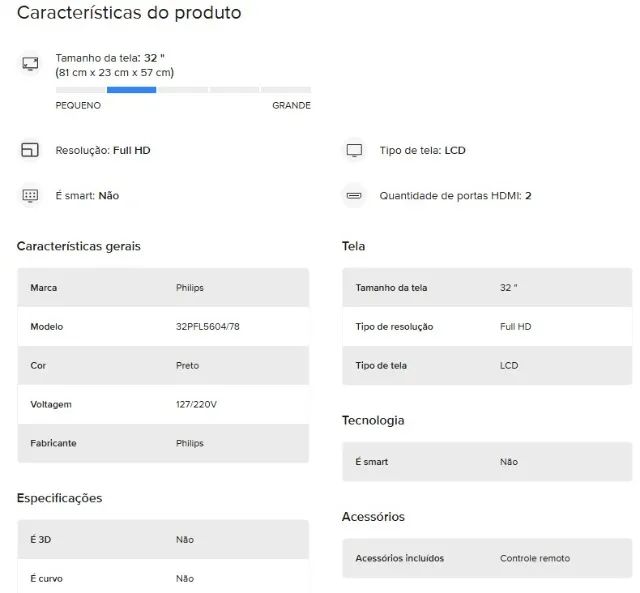This screenshot has height=593, width=640.
Task: Select the Modelo 32PFL5604/78 value
Action: pos(208,326)
